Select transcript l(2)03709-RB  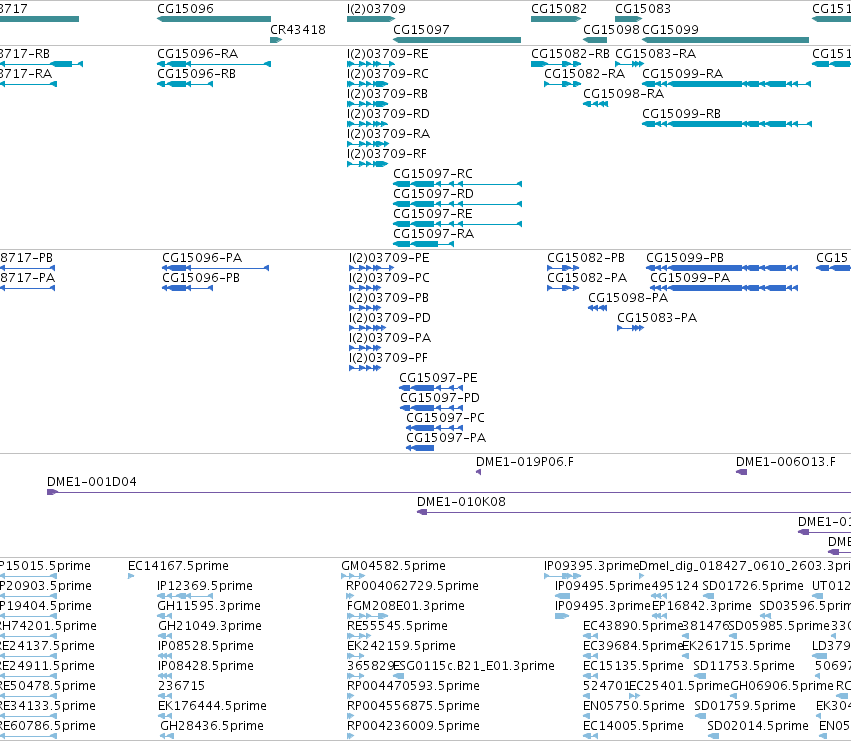pos(388,94)
